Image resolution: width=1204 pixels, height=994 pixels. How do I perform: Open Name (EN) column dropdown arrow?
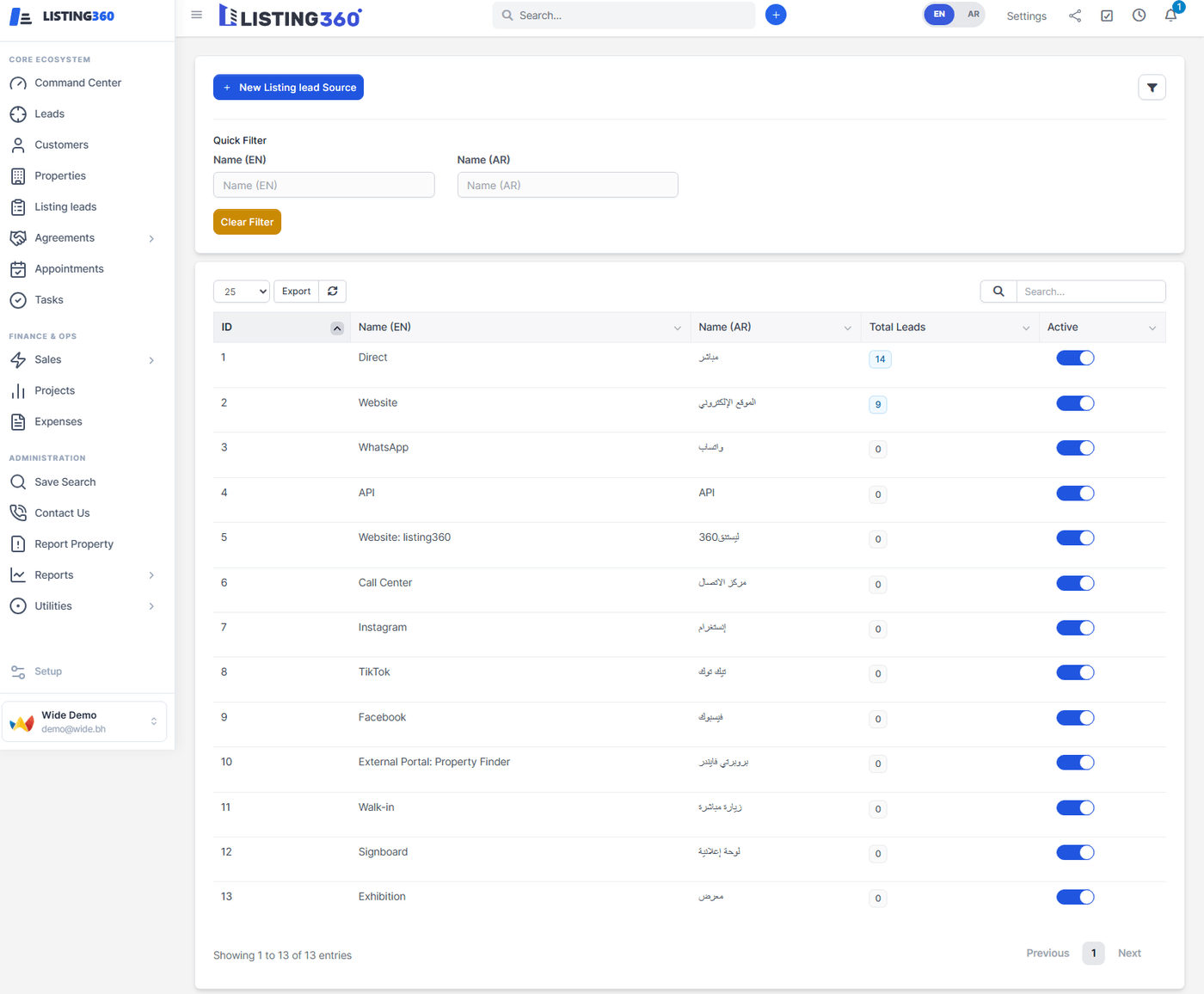tap(678, 328)
